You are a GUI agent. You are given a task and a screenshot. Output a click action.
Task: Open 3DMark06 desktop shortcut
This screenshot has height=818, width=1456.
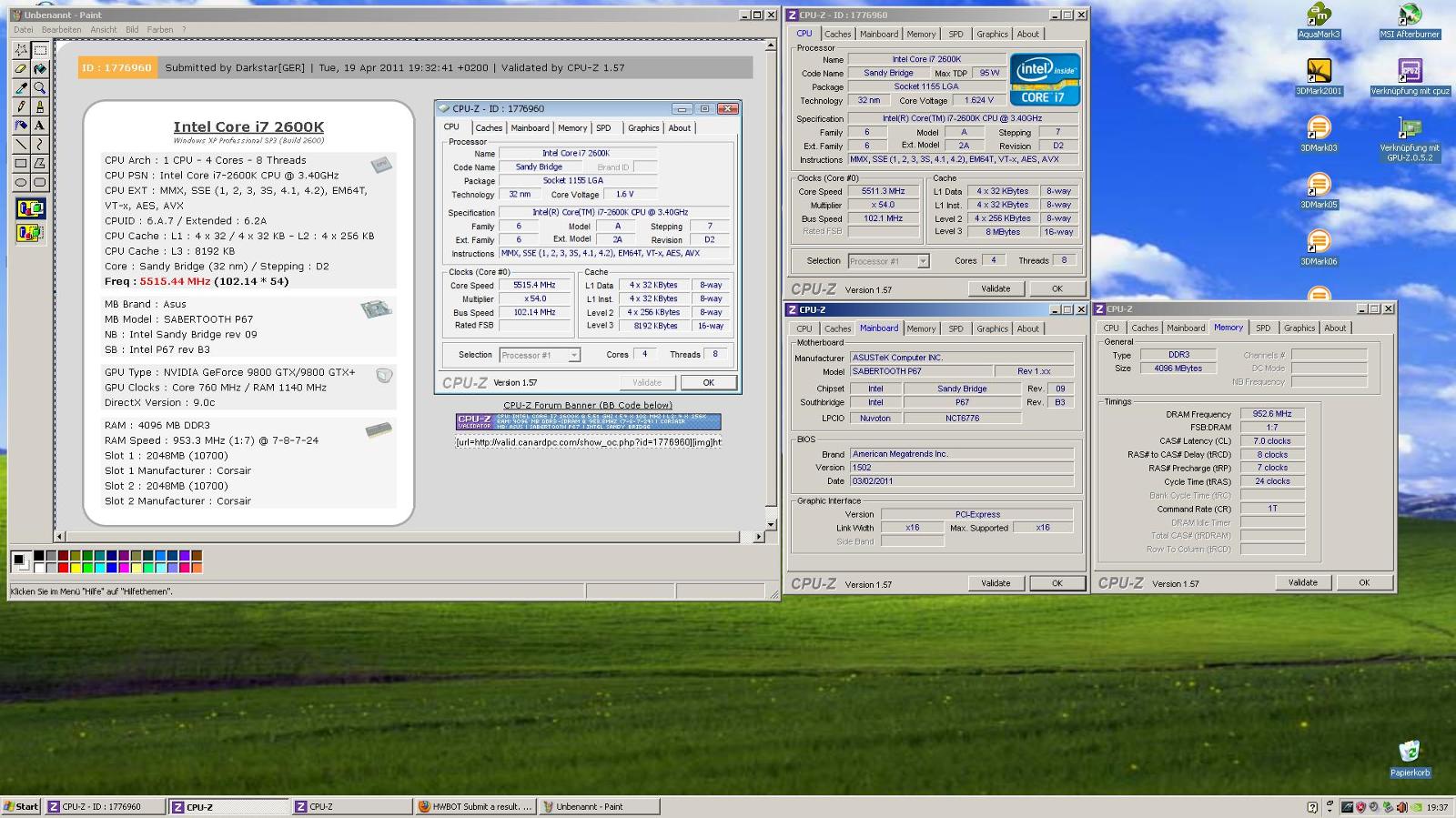click(x=1319, y=247)
